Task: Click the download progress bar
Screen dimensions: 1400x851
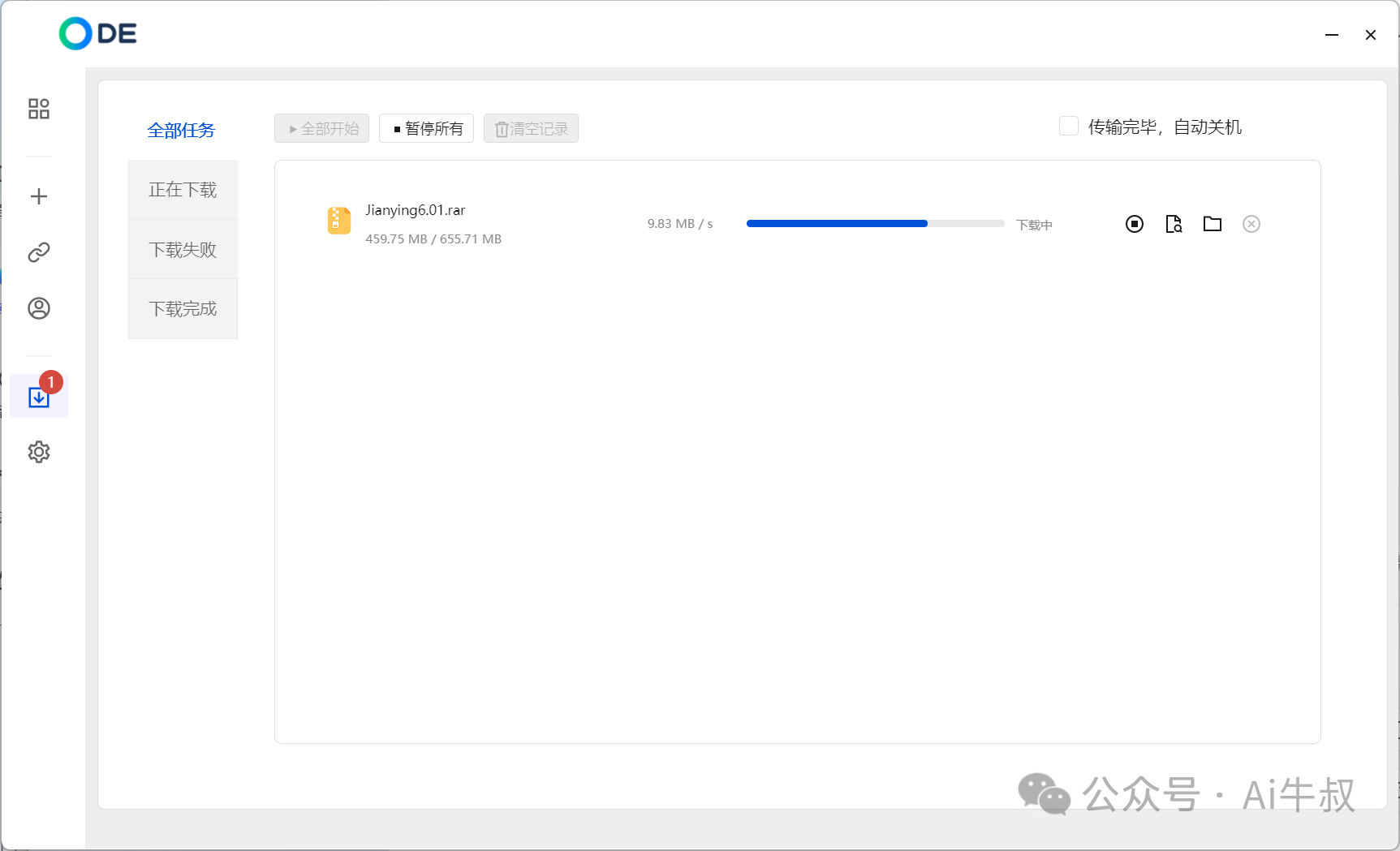Action: point(875,223)
